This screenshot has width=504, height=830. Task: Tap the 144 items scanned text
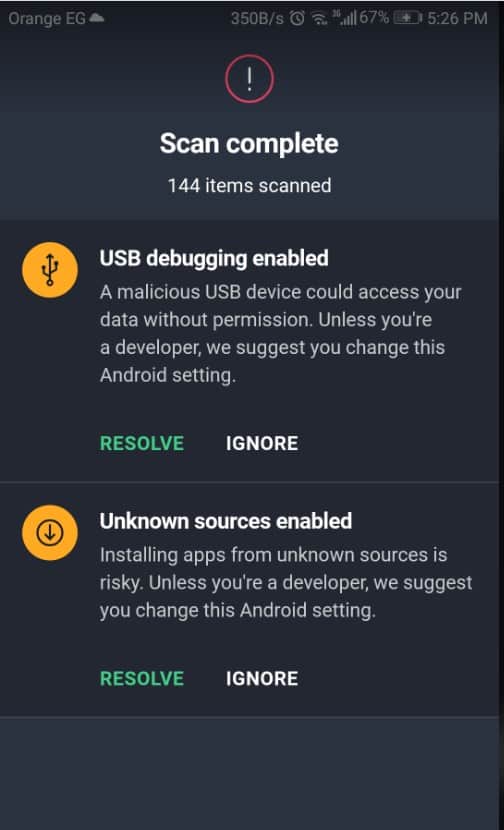point(249,186)
